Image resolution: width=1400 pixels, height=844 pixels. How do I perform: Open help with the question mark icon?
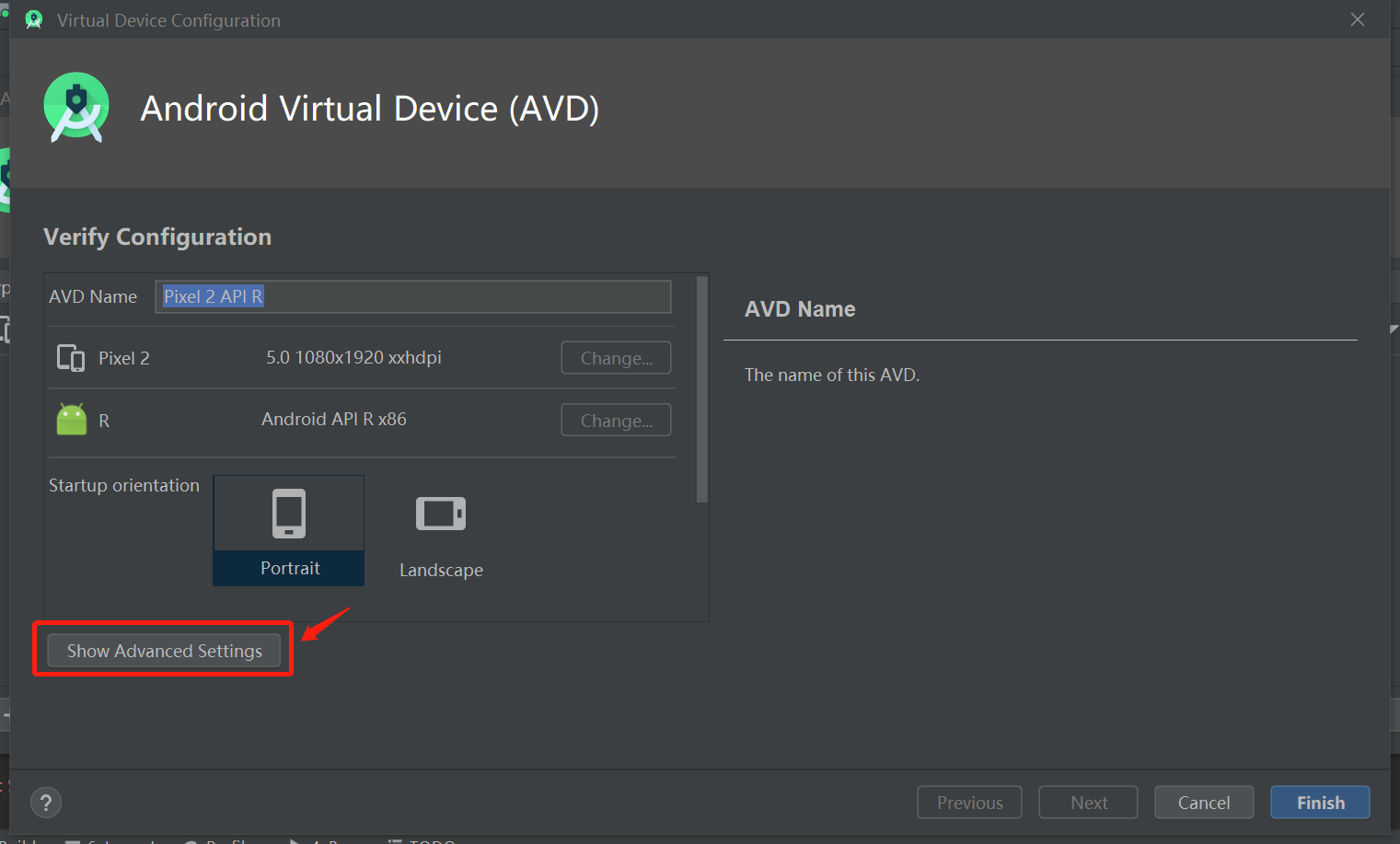point(46,803)
